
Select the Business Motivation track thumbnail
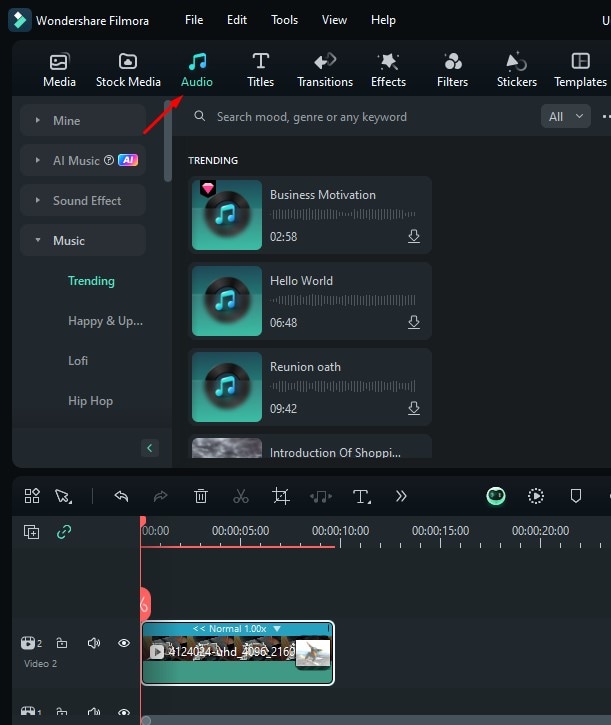[227, 215]
